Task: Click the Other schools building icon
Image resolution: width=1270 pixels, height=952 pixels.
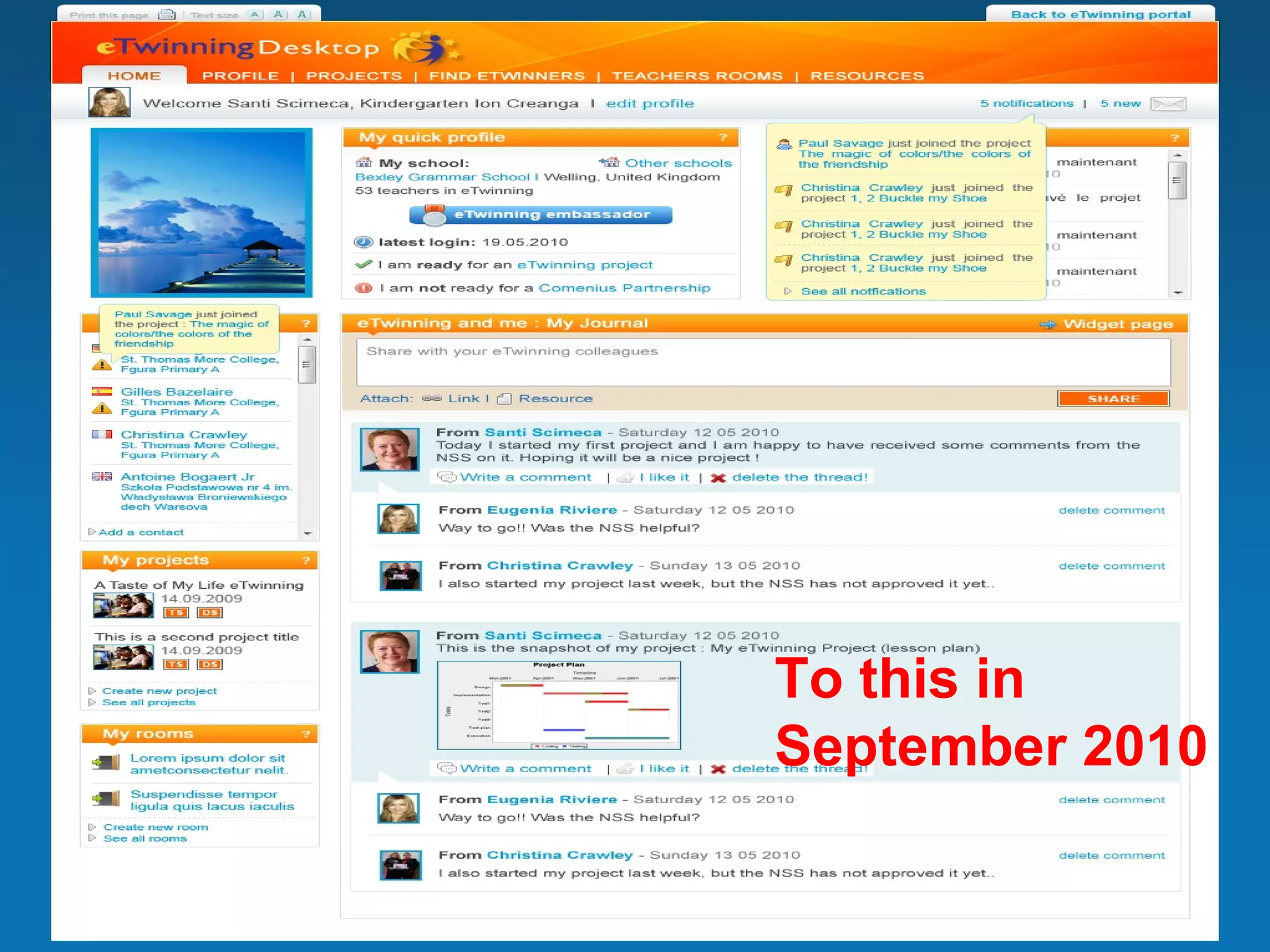Action: pos(610,162)
